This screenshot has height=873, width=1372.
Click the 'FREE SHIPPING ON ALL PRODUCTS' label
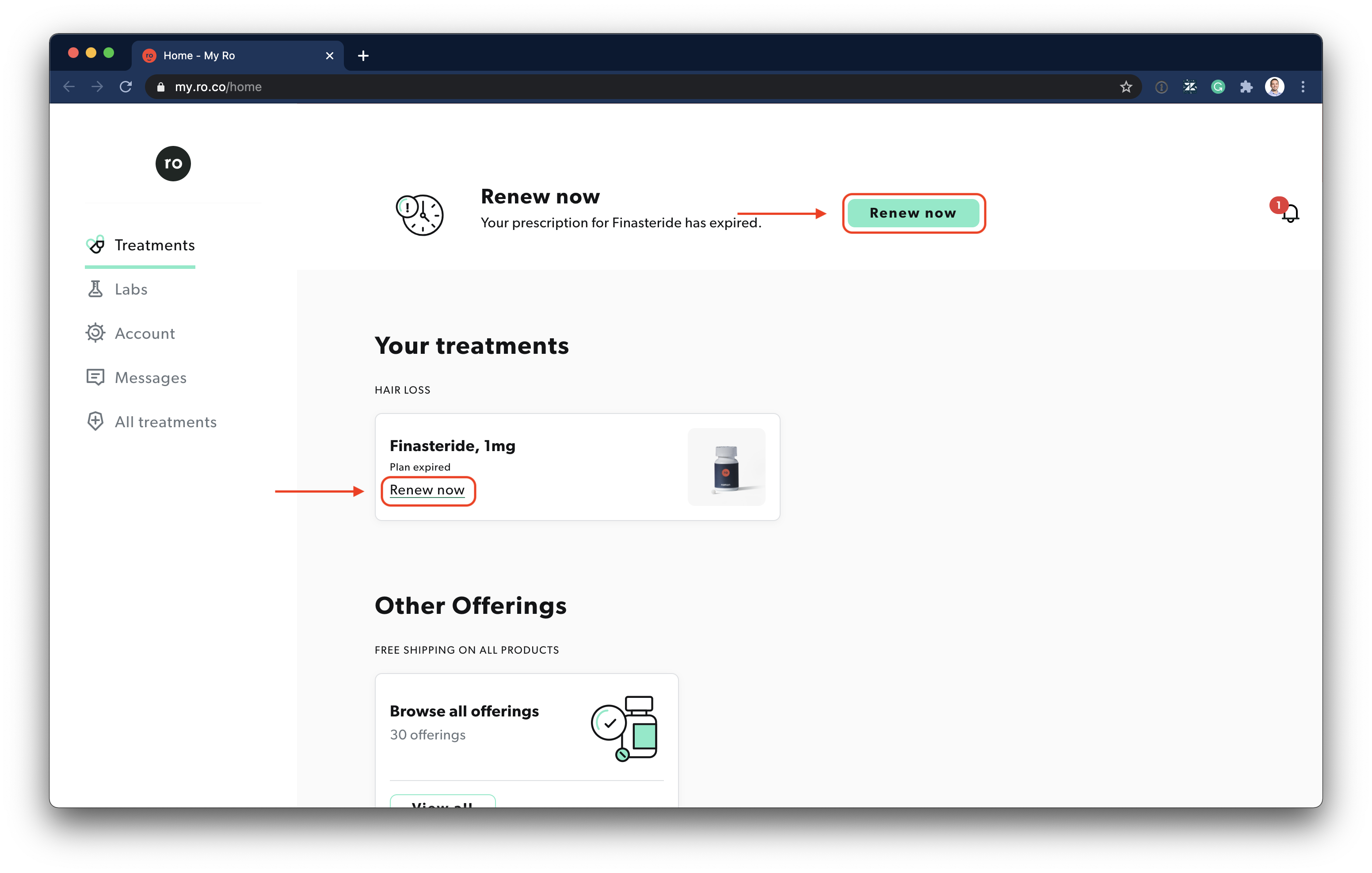coord(467,650)
